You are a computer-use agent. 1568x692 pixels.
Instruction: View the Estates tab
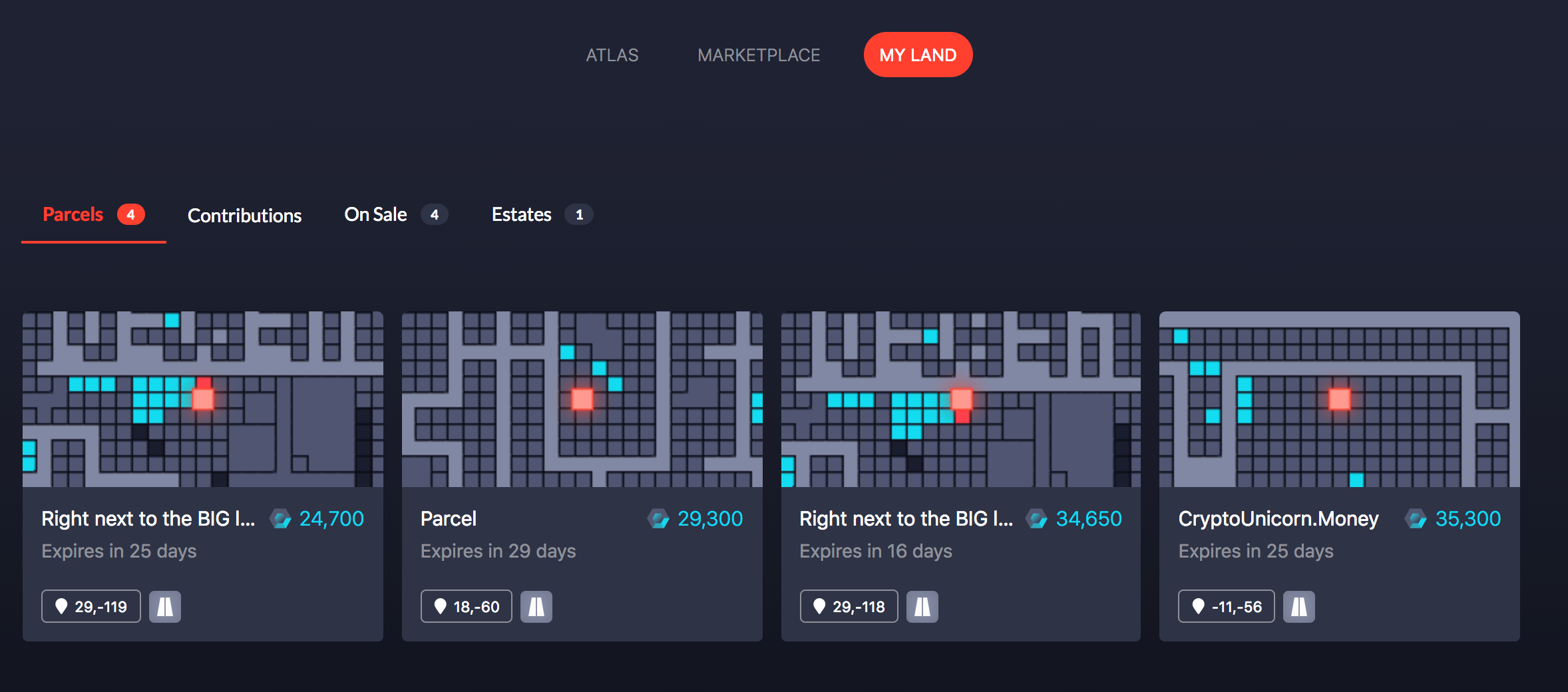(x=542, y=214)
